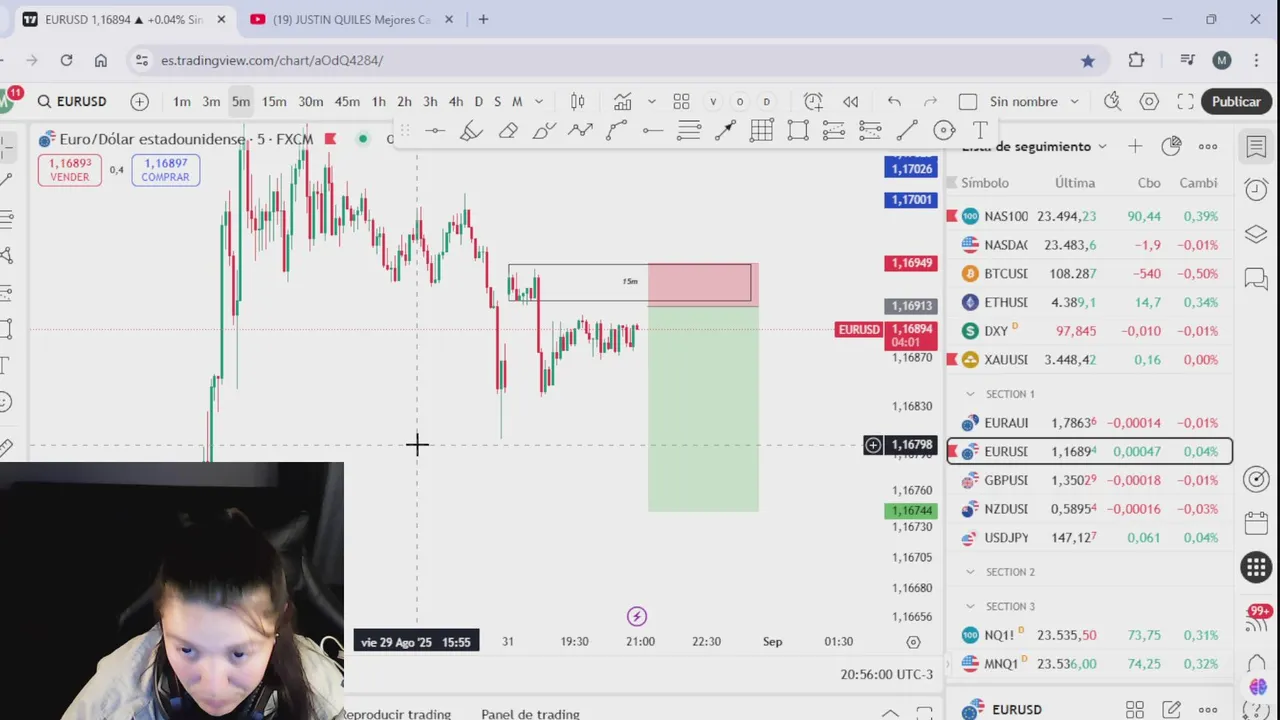Open the chats speech bubble icon
The height and width of the screenshot is (720, 1280).
1256,279
